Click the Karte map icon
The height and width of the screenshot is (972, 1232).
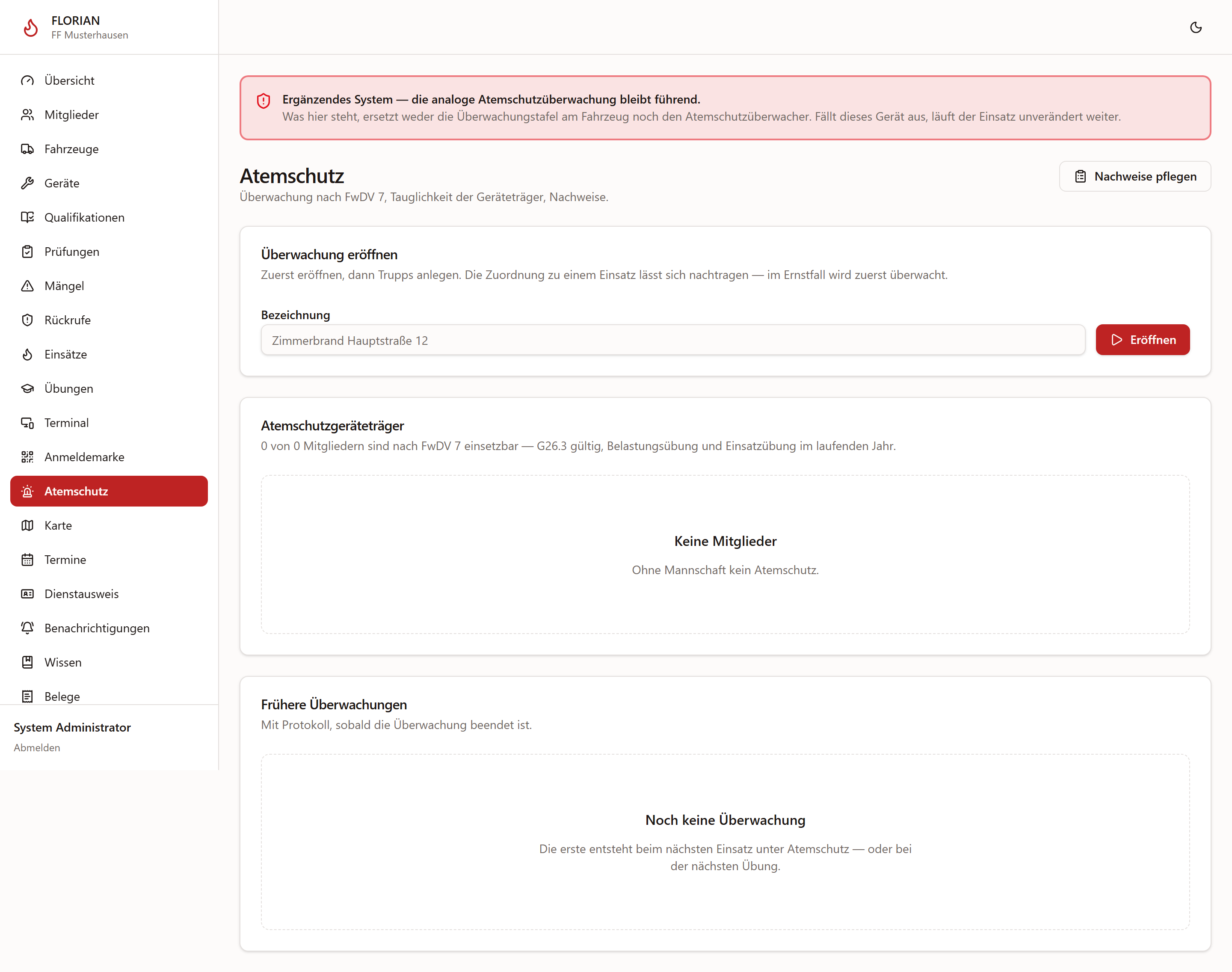pyautogui.click(x=27, y=525)
